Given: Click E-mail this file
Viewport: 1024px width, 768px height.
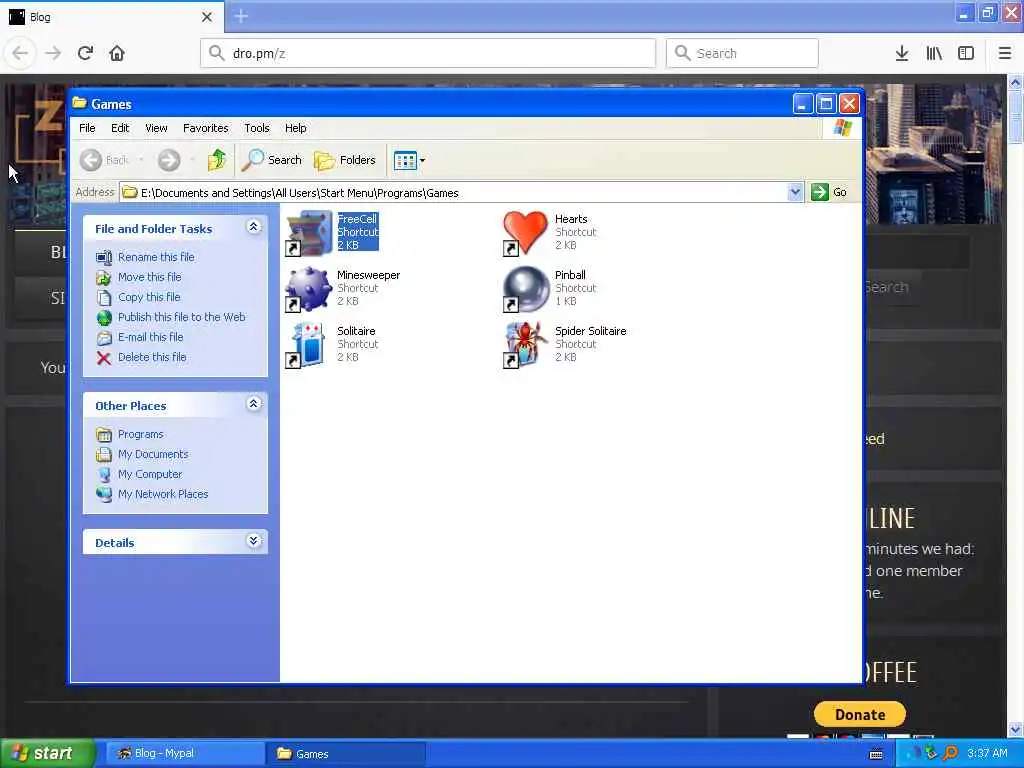Looking at the screenshot, I should pos(150,337).
